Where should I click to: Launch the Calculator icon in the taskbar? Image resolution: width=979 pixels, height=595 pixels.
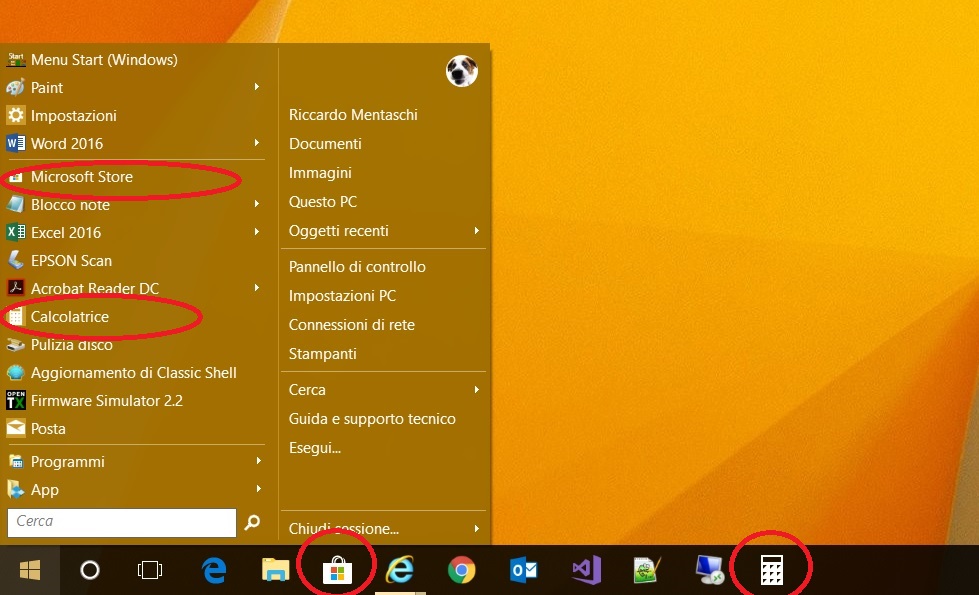pyautogui.click(x=770, y=570)
